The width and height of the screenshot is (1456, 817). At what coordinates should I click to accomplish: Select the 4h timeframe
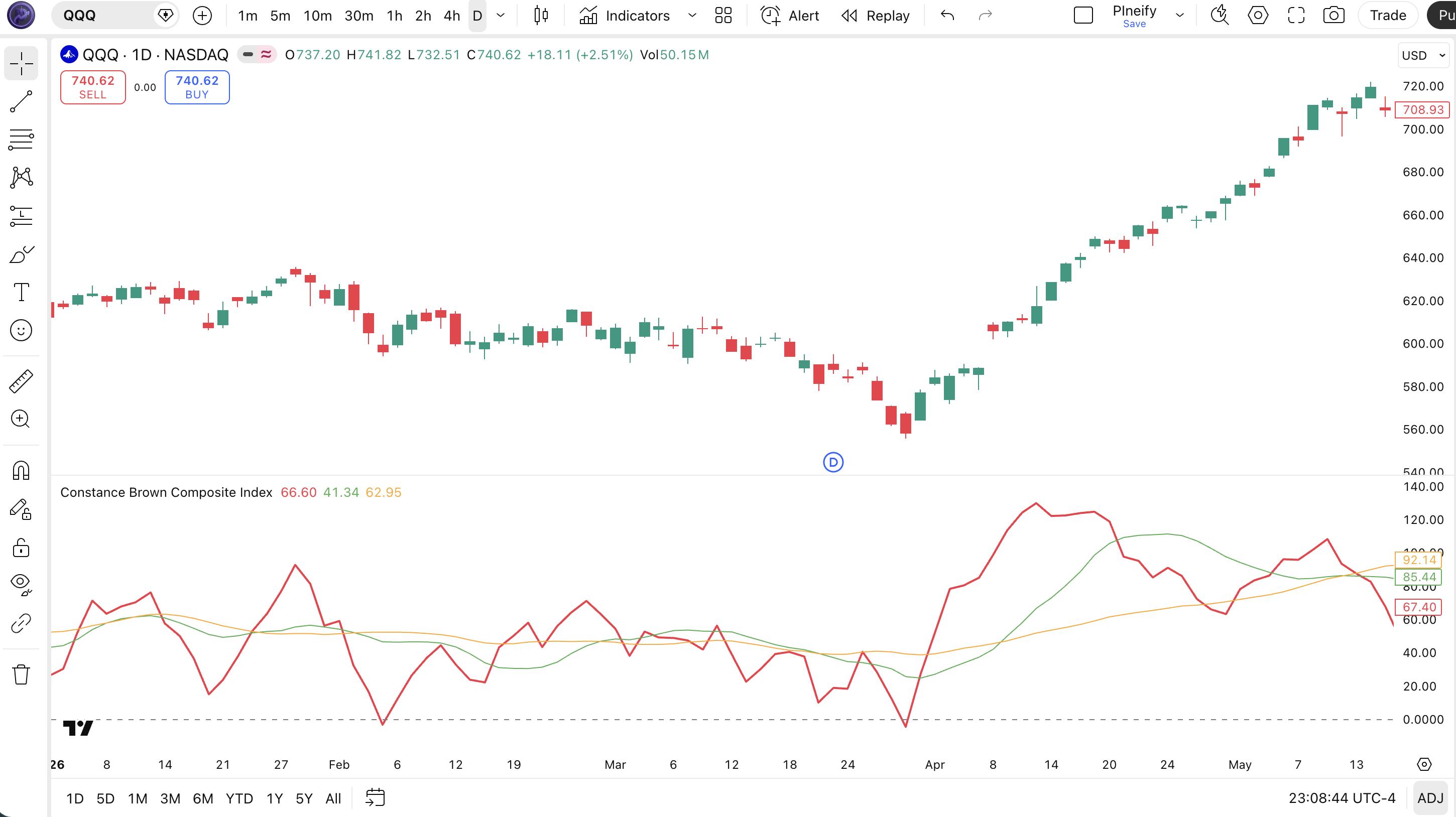click(451, 15)
